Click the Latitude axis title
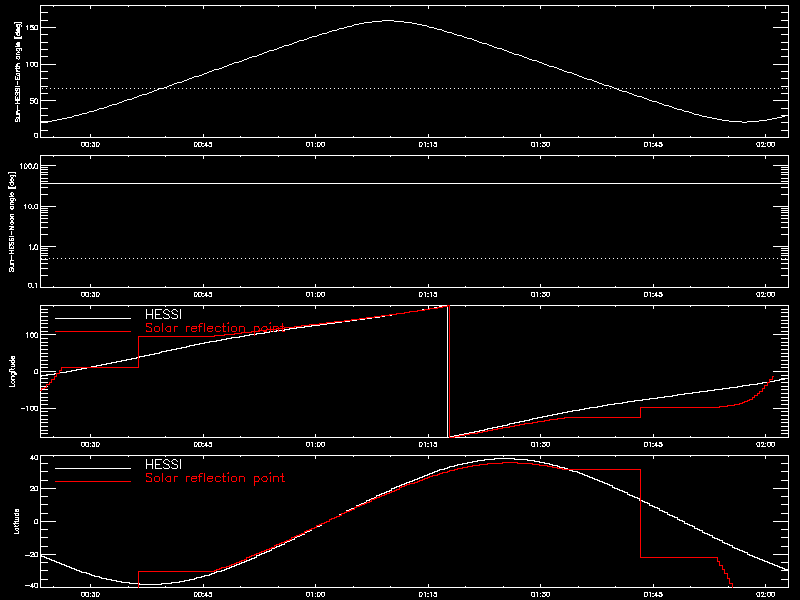This screenshot has height=600, width=800. pyautogui.click(x=17, y=521)
